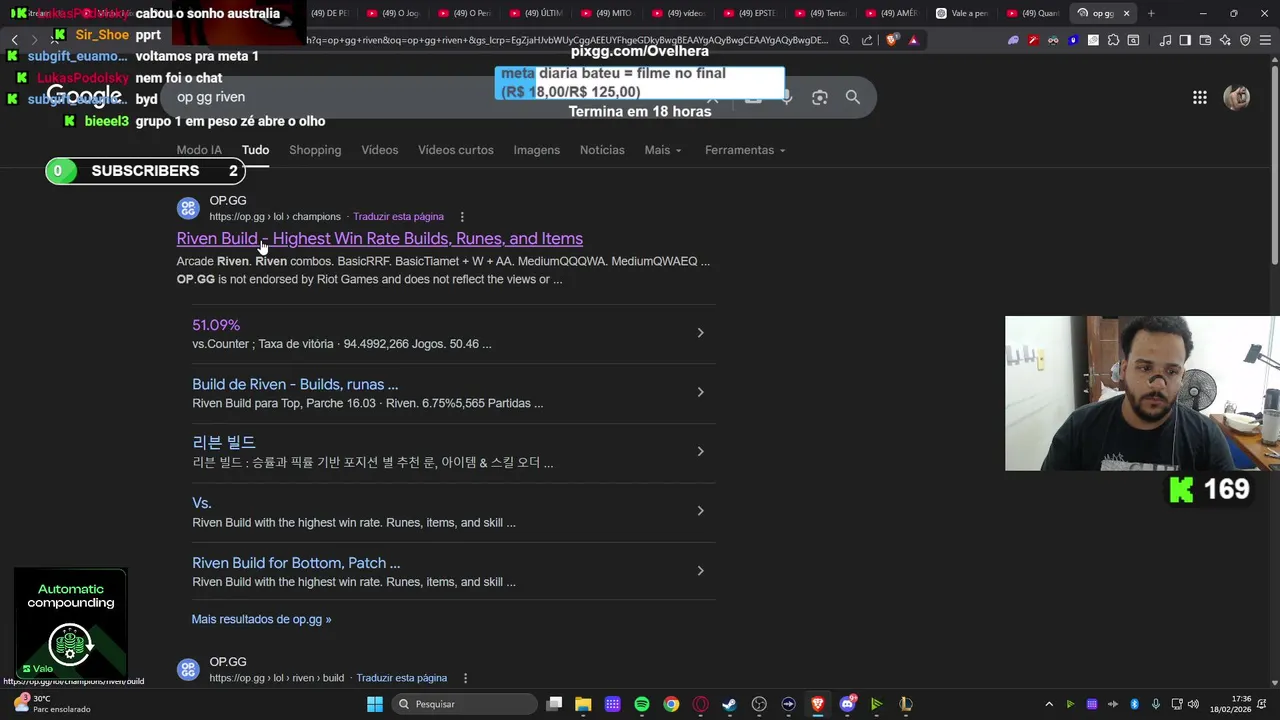Show hidden system tray icons

[1049, 704]
